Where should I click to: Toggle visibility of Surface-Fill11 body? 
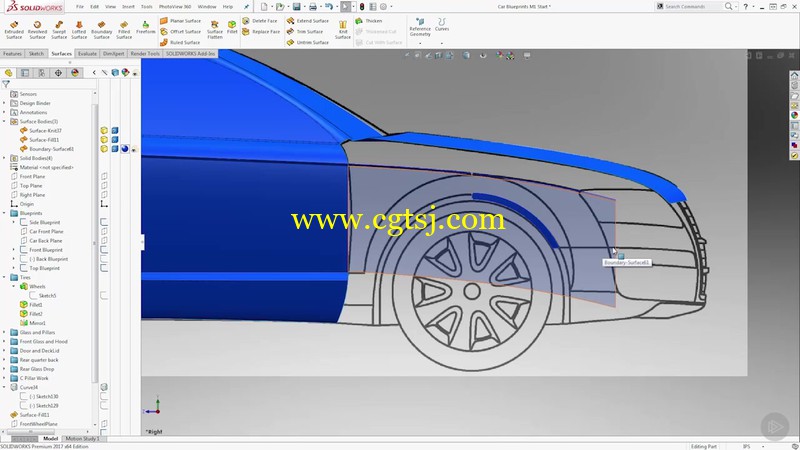click(x=104, y=140)
